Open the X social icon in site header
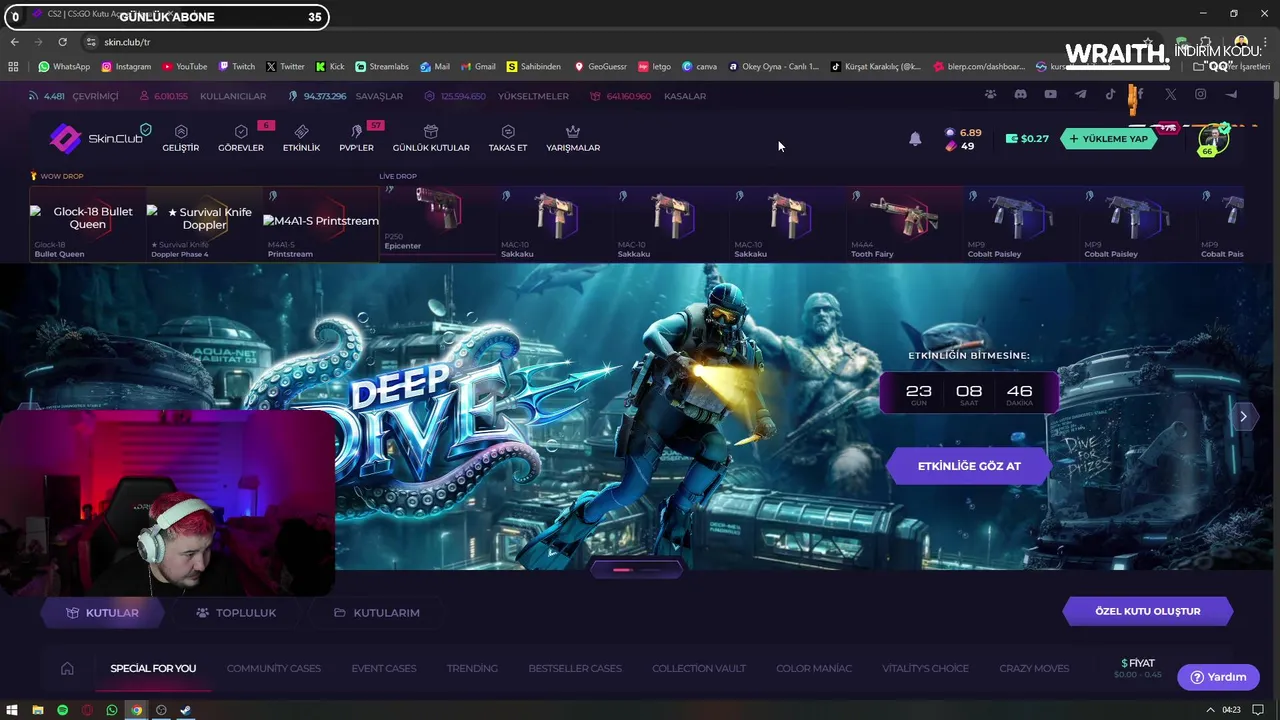 click(1170, 95)
